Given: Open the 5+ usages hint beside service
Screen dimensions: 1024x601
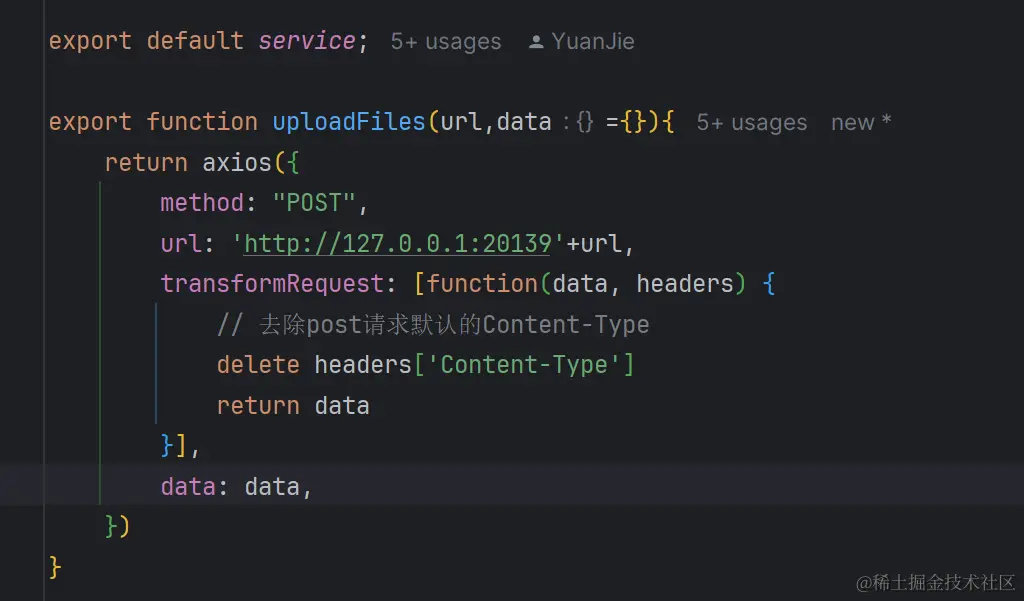Looking at the screenshot, I should tap(445, 42).
